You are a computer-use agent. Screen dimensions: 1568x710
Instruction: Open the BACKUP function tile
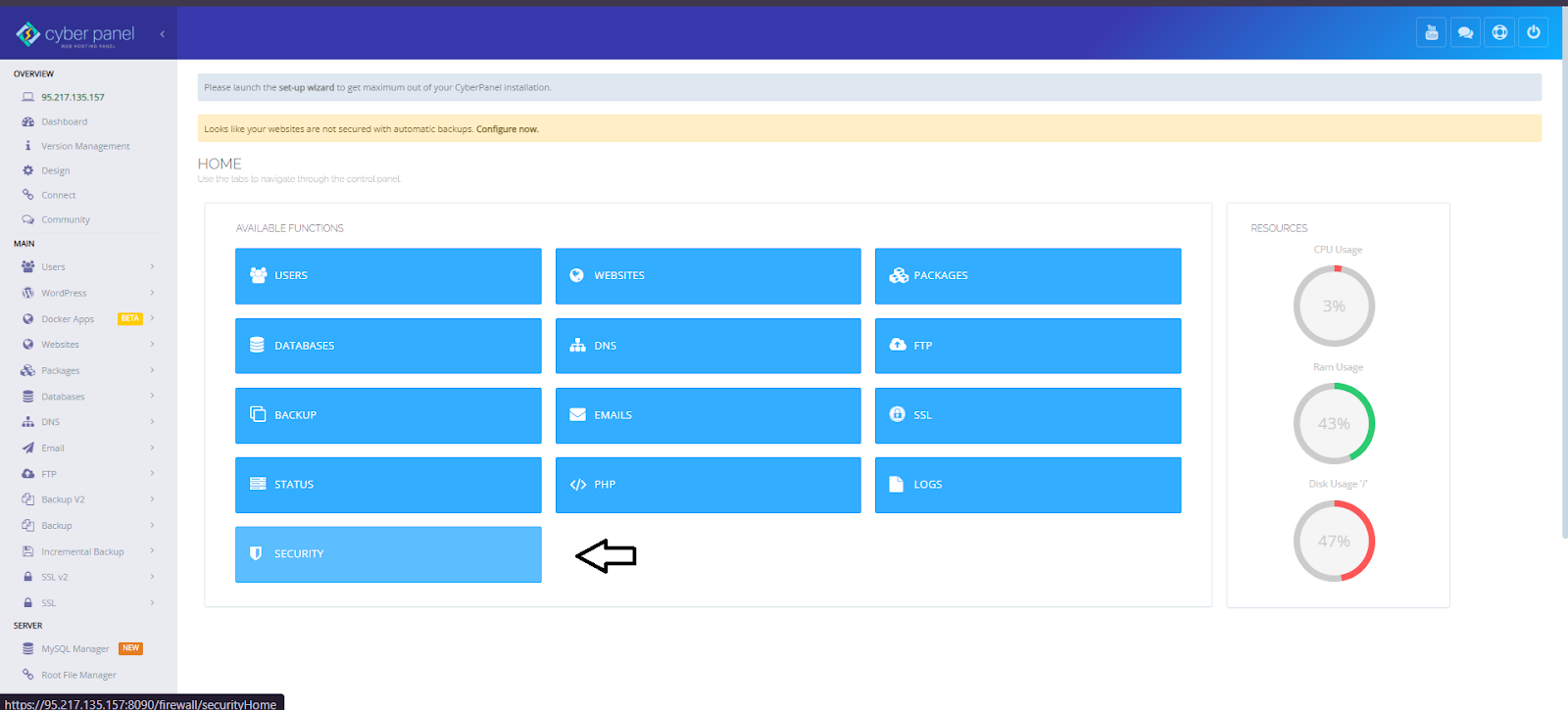pyautogui.click(x=388, y=415)
